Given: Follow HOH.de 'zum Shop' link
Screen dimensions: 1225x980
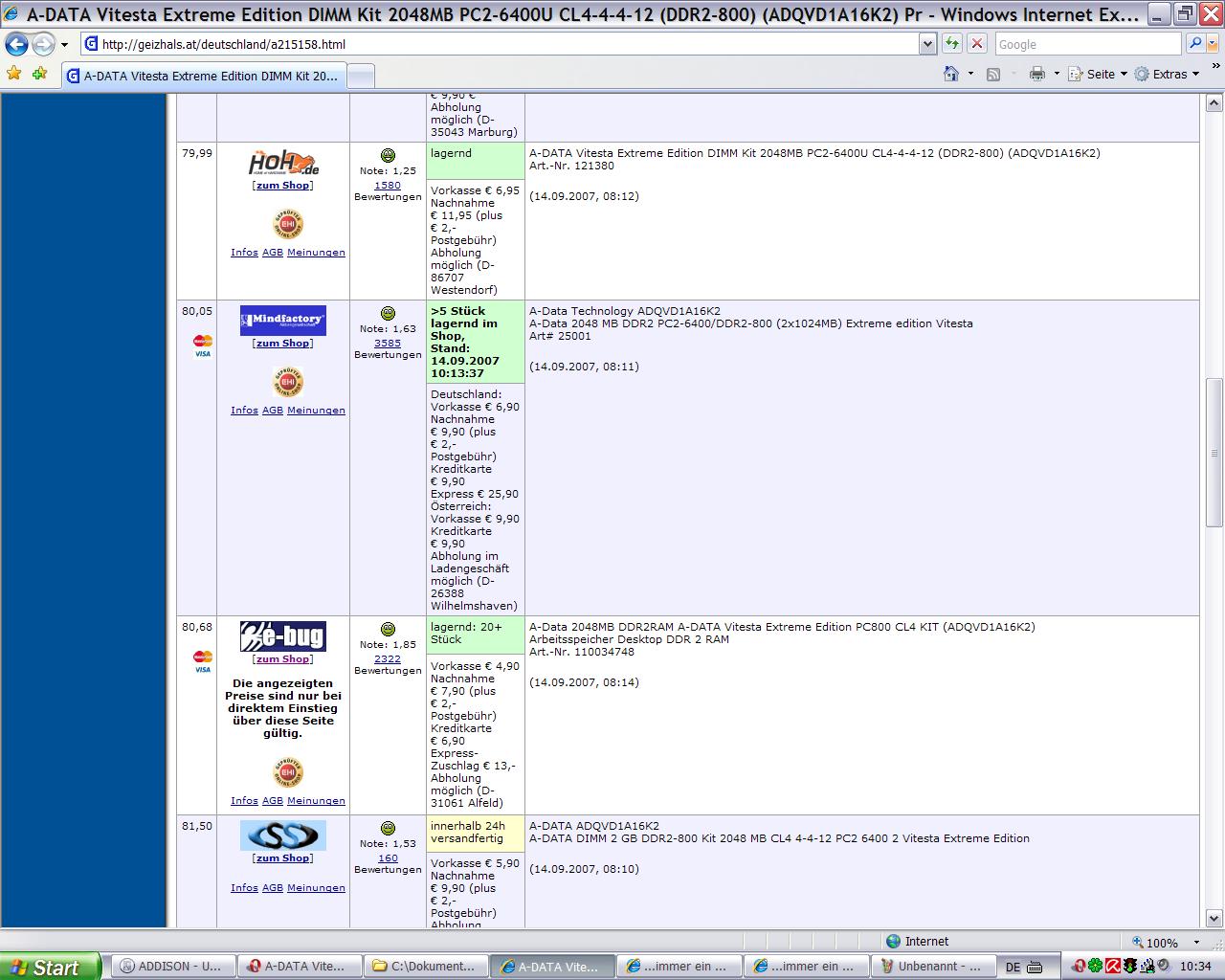Looking at the screenshot, I should [x=283, y=186].
